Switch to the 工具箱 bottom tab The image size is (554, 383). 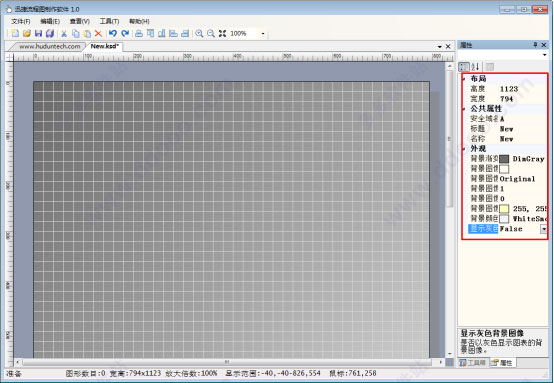tap(473, 363)
